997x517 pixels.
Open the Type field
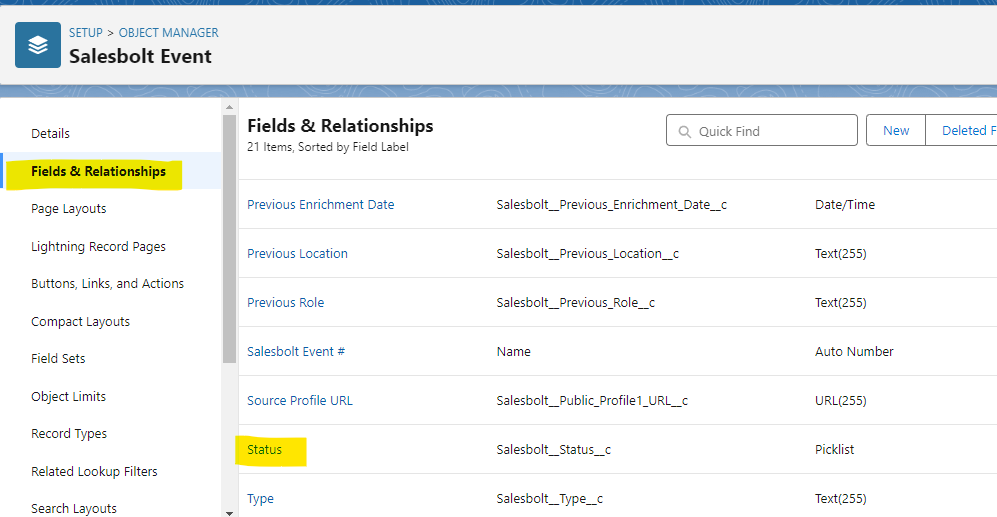point(260,499)
